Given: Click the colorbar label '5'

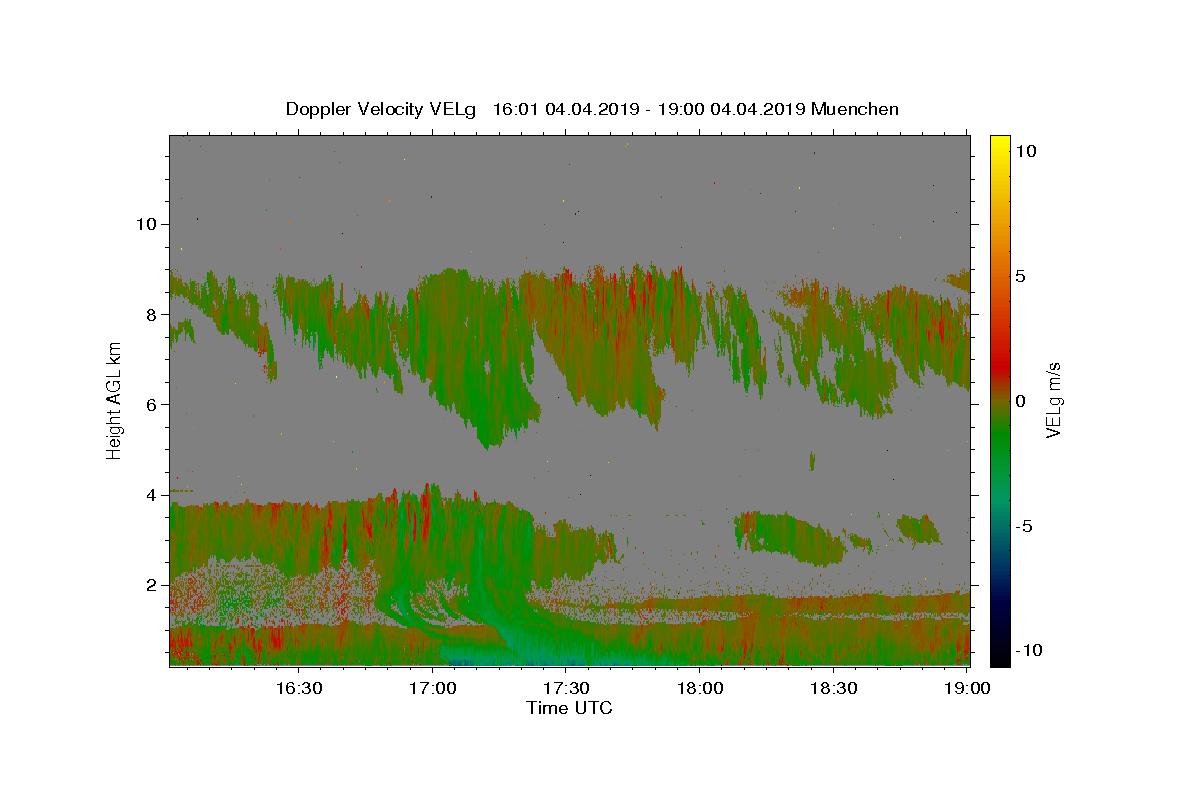Looking at the screenshot, I should [1020, 276].
